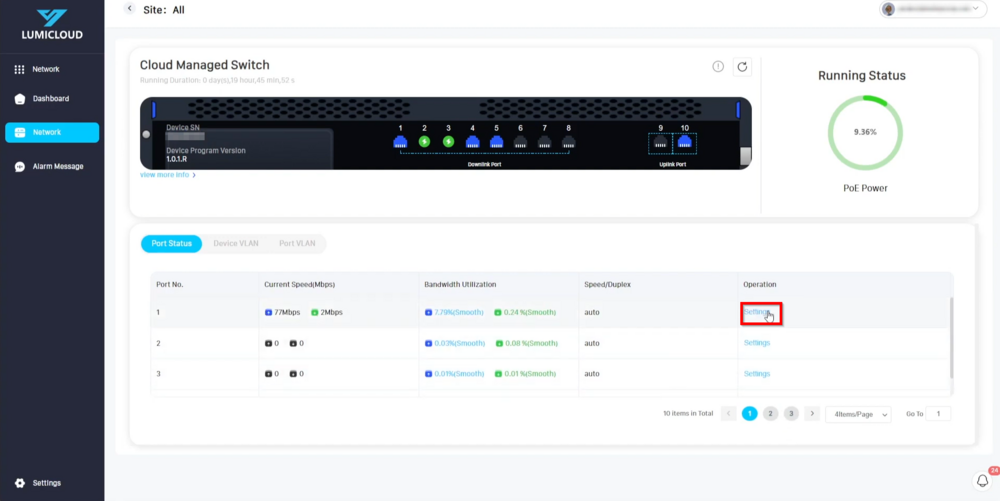Click the Go To page input field

coord(938,414)
